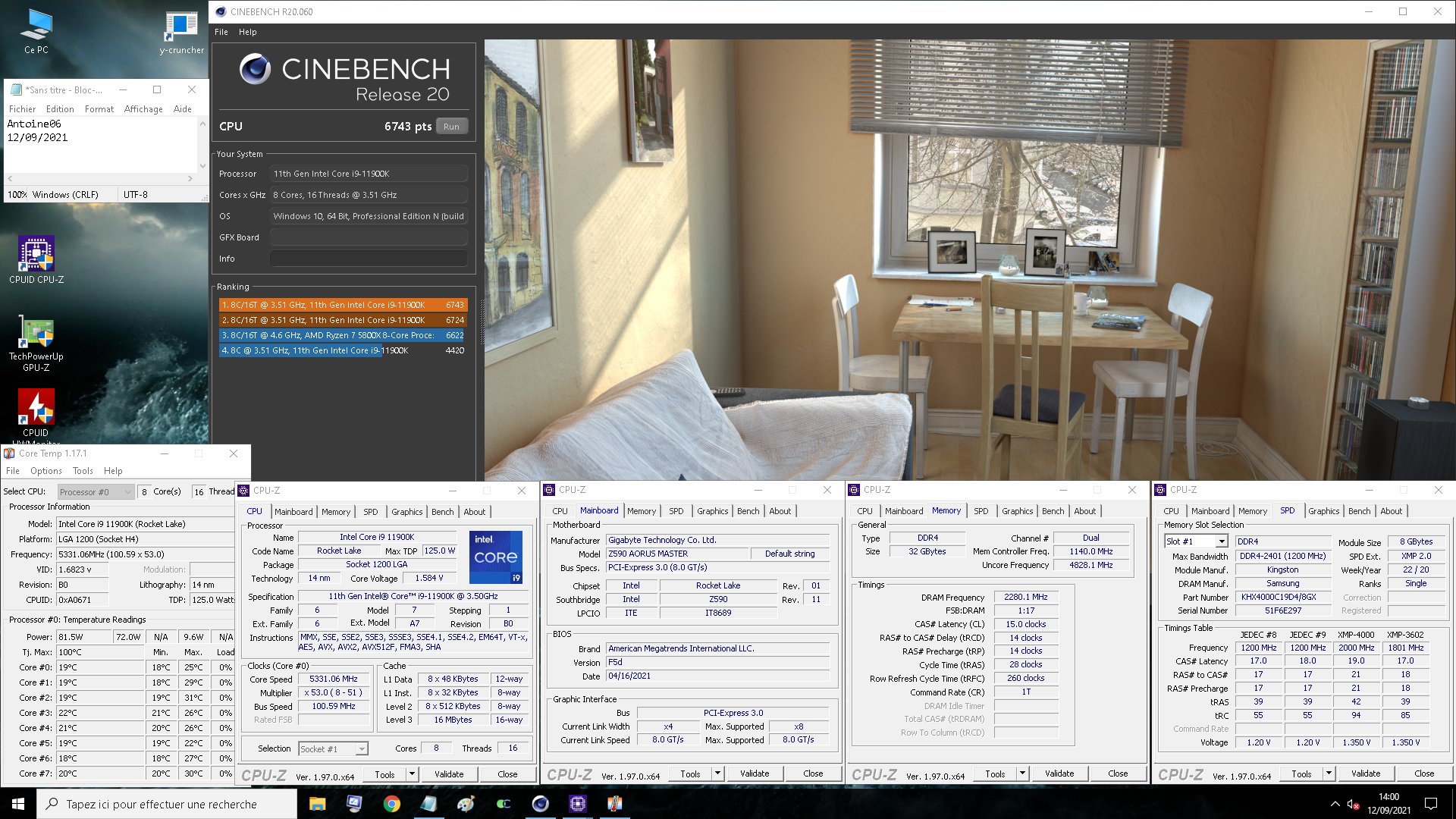Click the DRAM Frequency value 2280.1 MHz

pyautogui.click(x=1026, y=598)
